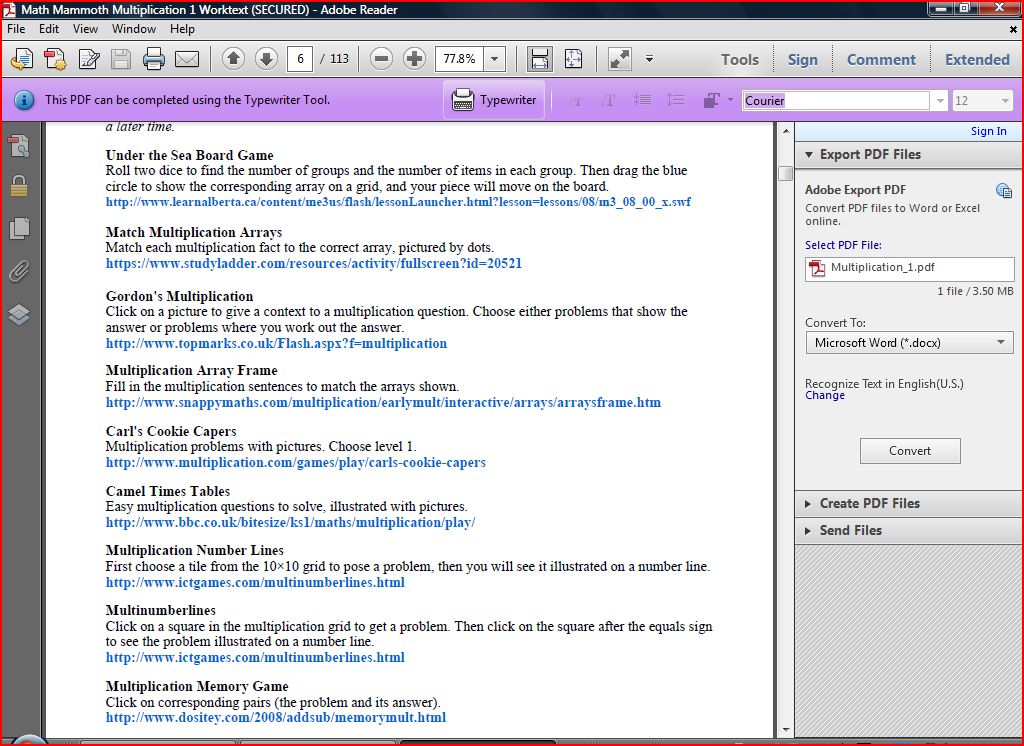The width and height of the screenshot is (1024, 746).
Task: Open the Courier font dropdown
Action: pyautogui.click(x=940, y=101)
